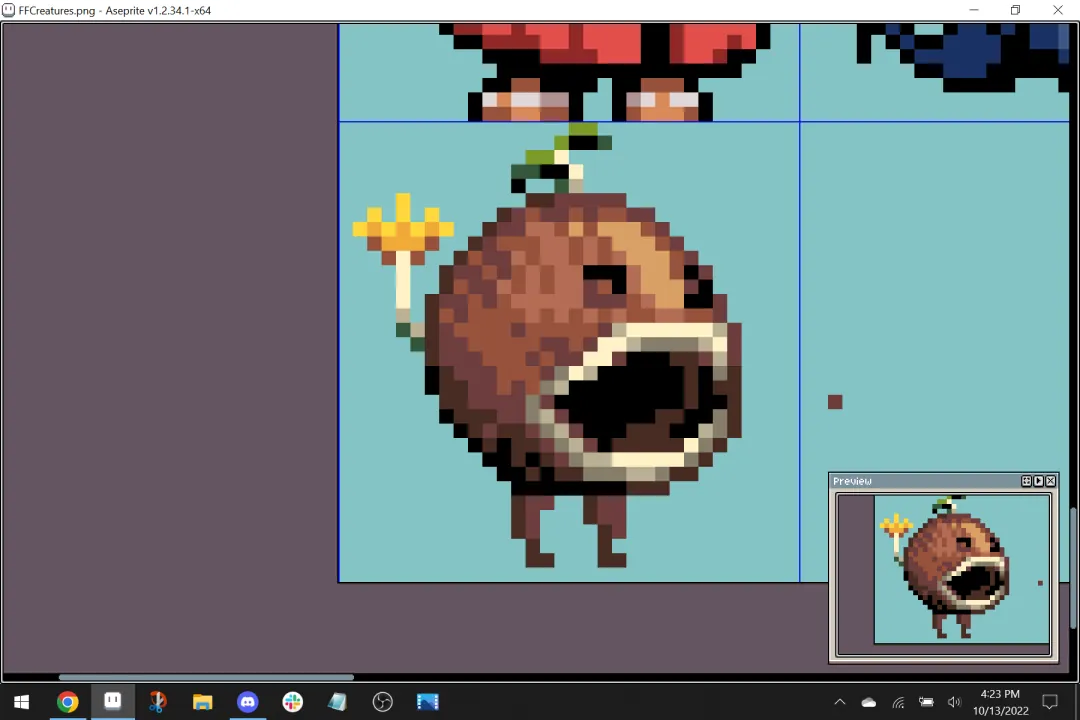Open Google Chrome from the taskbar
1080x720 pixels.
(68, 702)
